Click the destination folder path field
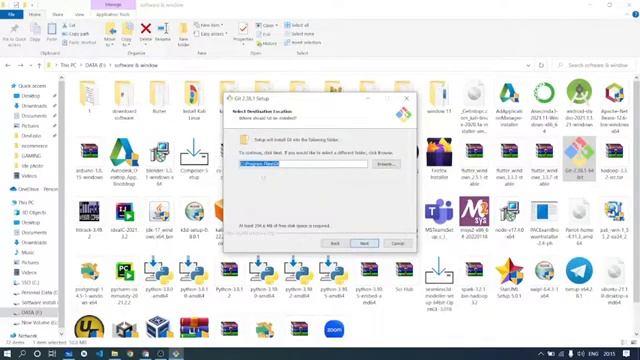This screenshot has height=360, width=640. coord(303,164)
